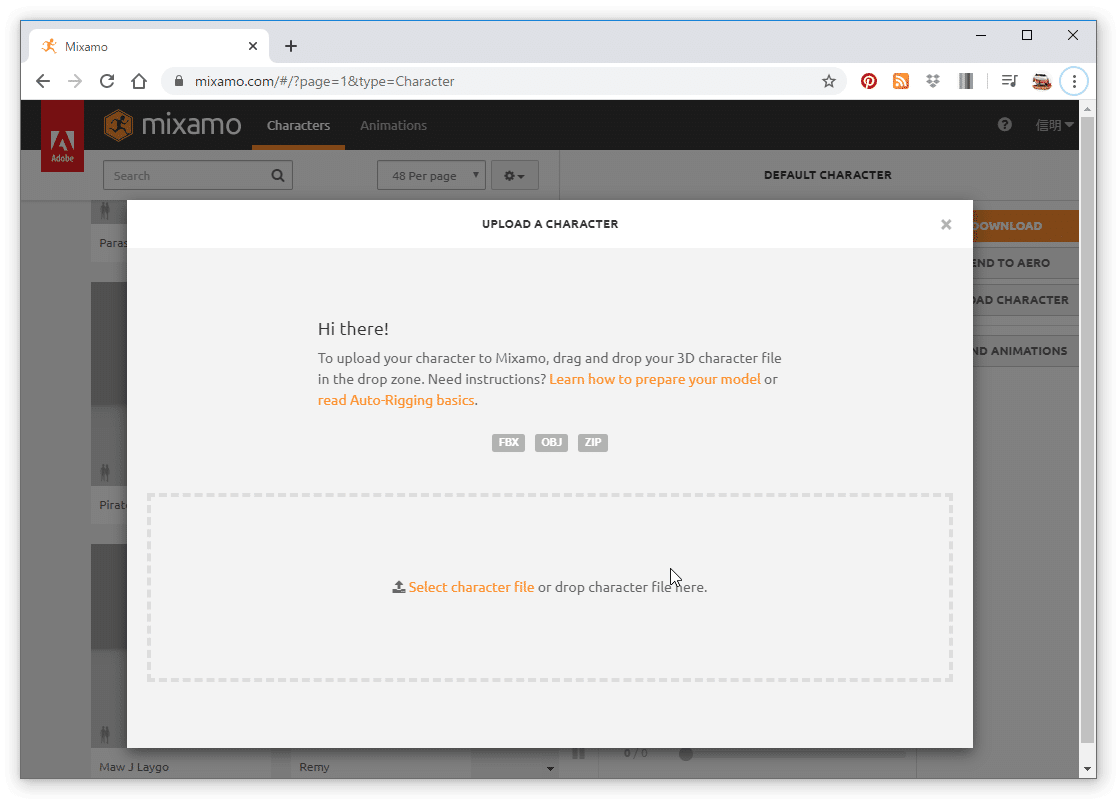This screenshot has width=1117, height=799.
Task: Switch to the Characters tab
Action: [x=298, y=125]
